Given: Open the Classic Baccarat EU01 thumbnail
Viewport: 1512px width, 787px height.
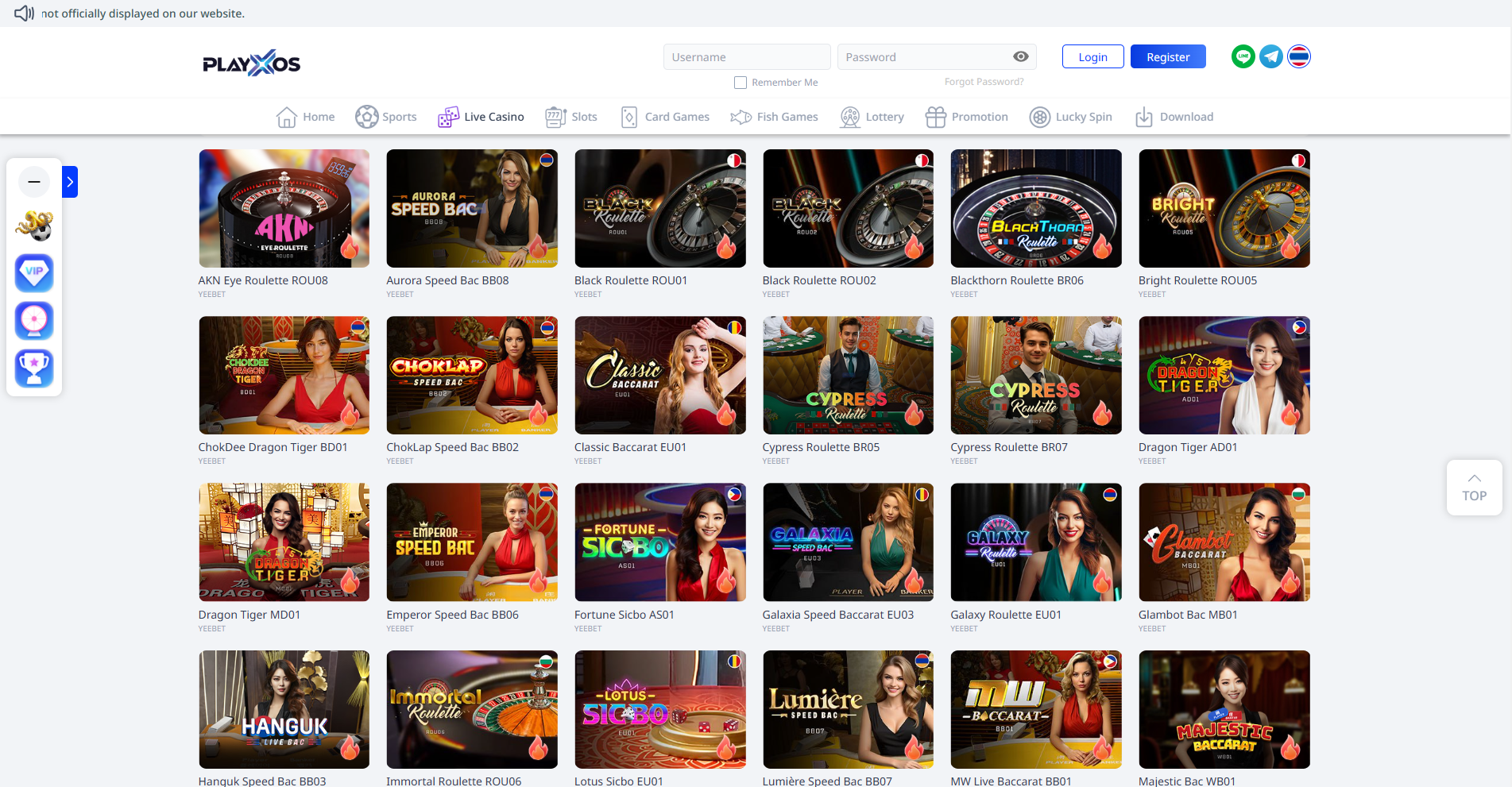Looking at the screenshot, I should [x=659, y=375].
